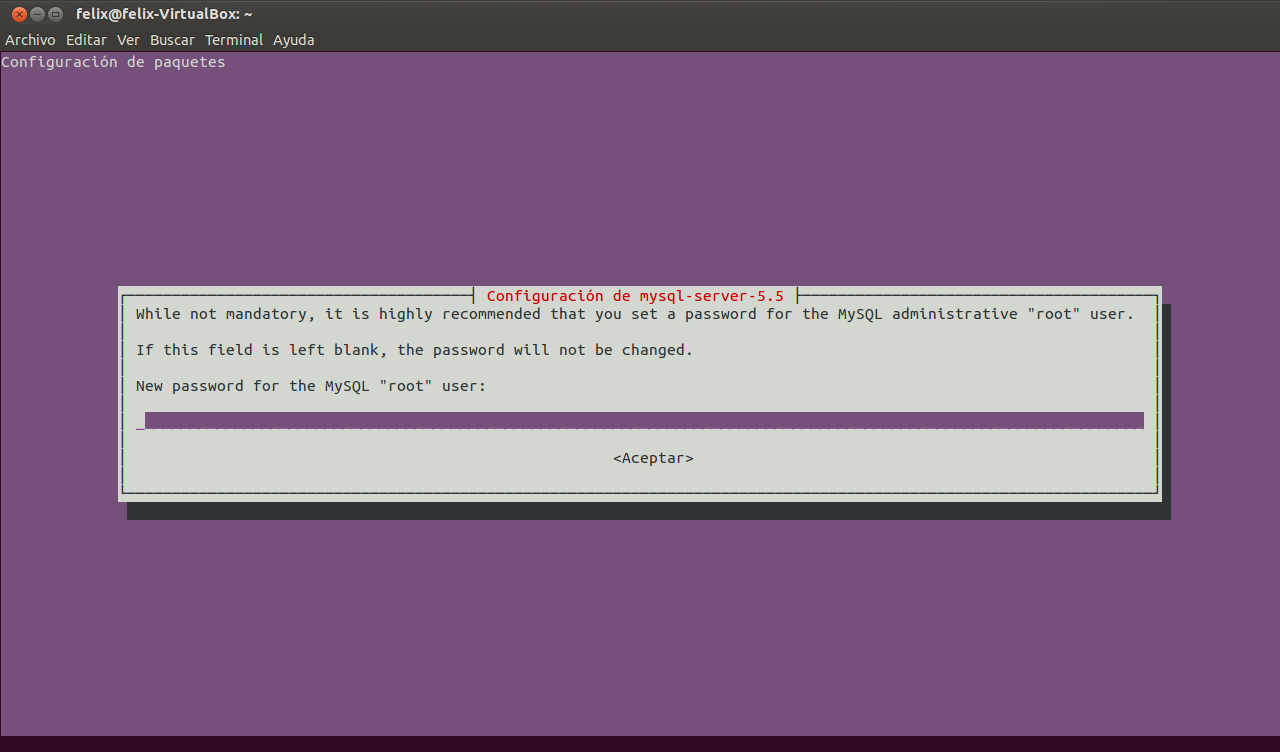1280x752 pixels.
Task: Click the felix@felix-VirtualBox window title
Action: click(x=164, y=14)
